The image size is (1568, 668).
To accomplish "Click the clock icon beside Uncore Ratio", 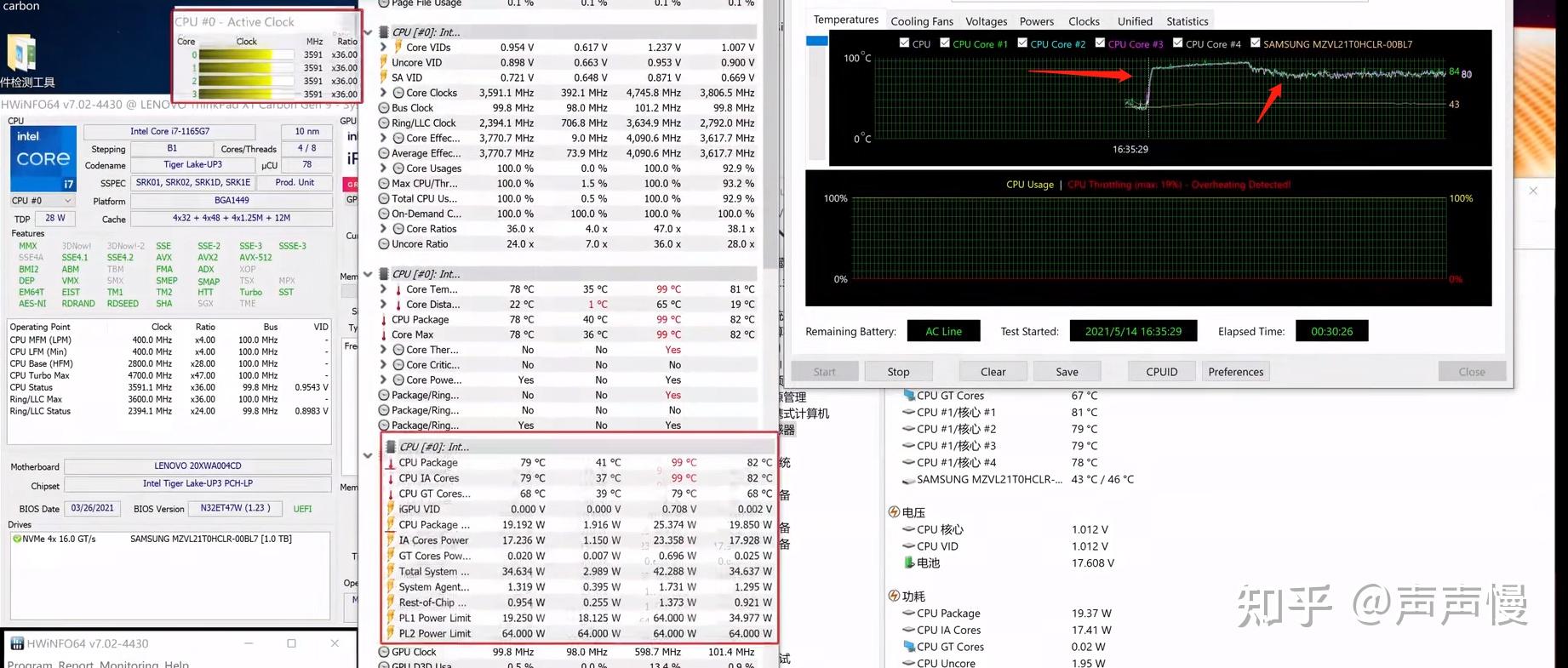I will point(384,244).
